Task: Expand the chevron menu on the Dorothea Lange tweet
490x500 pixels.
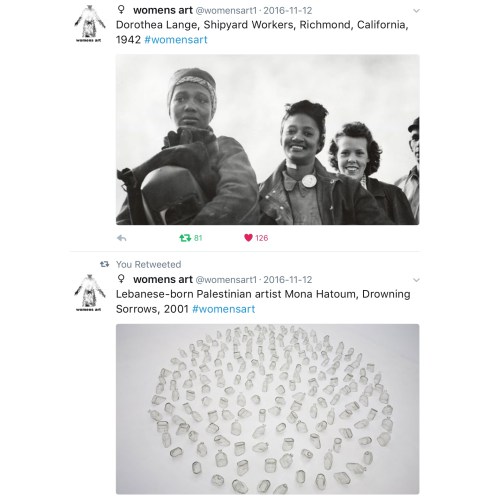Action: [x=416, y=11]
